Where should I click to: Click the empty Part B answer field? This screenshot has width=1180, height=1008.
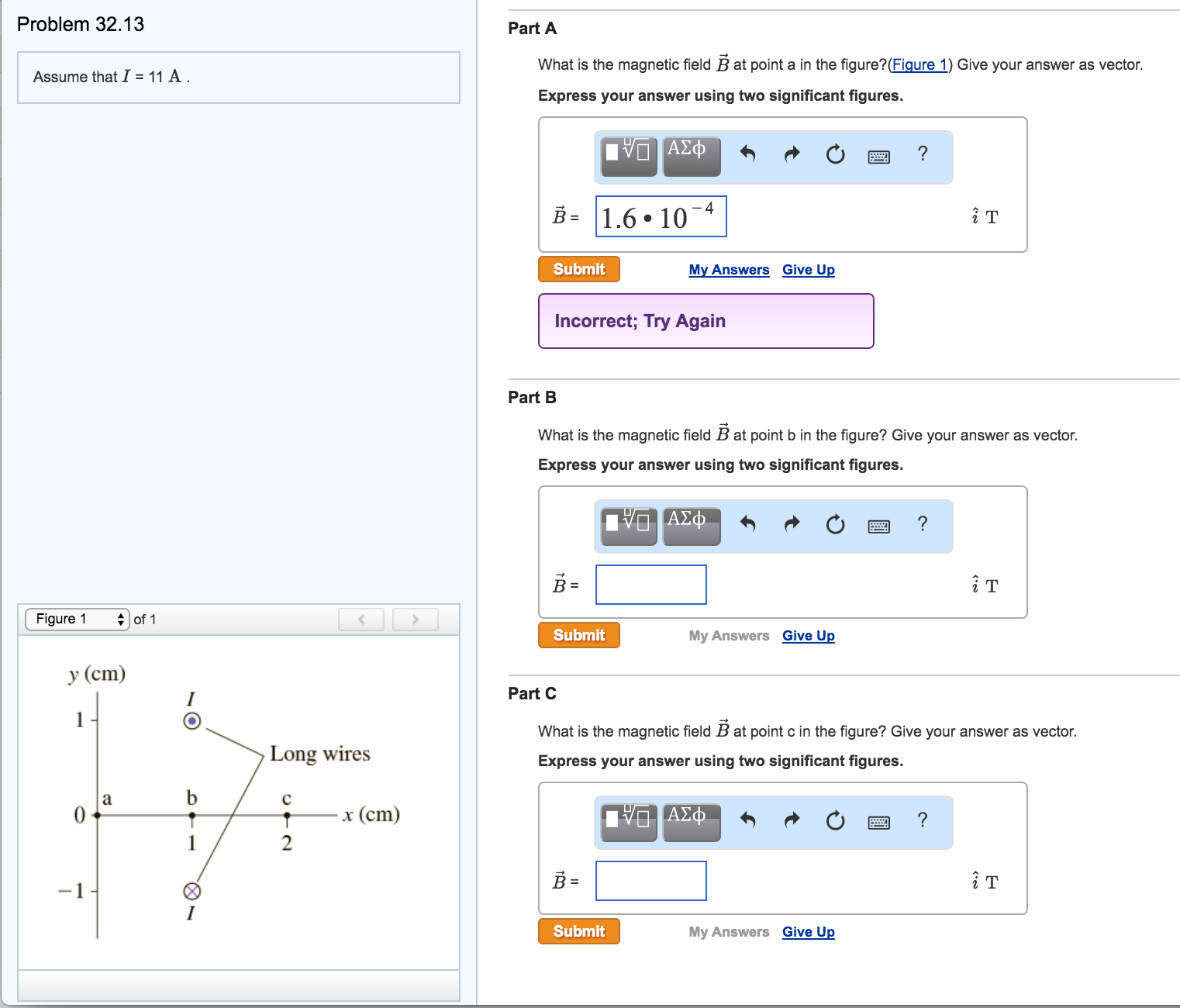651,585
